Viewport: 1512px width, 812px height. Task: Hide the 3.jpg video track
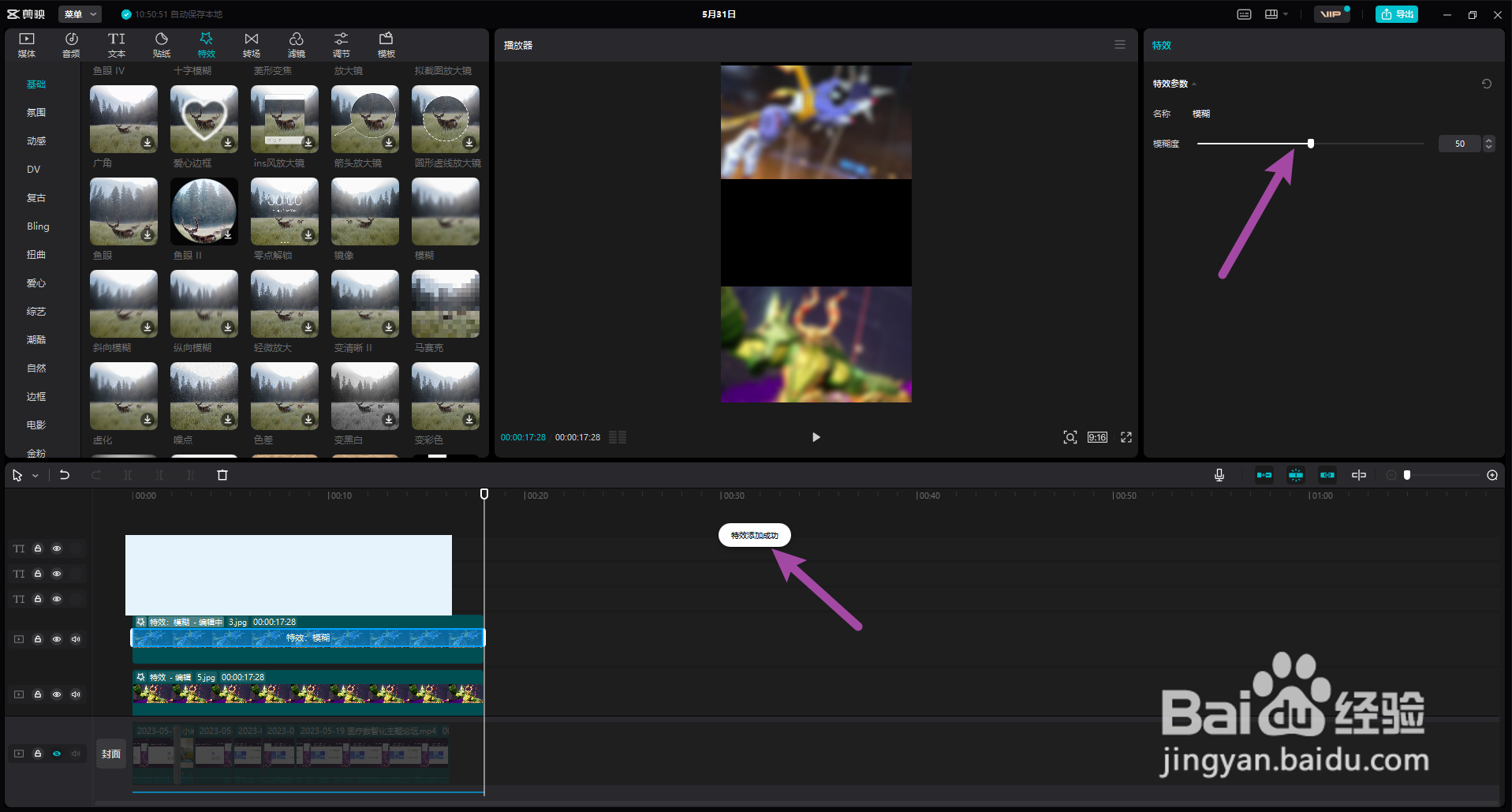pyautogui.click(x=57, y=639)
